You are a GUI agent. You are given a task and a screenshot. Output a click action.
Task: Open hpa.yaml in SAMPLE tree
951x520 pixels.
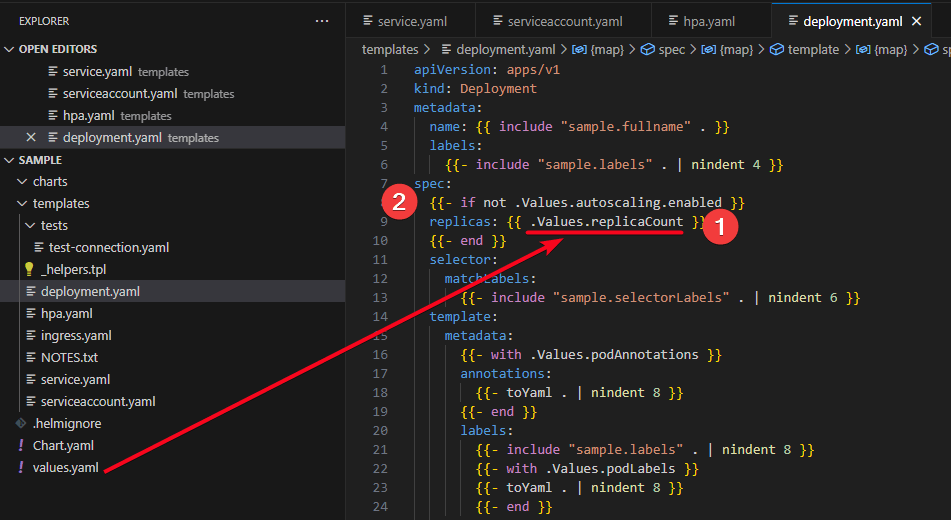point(67,313)
